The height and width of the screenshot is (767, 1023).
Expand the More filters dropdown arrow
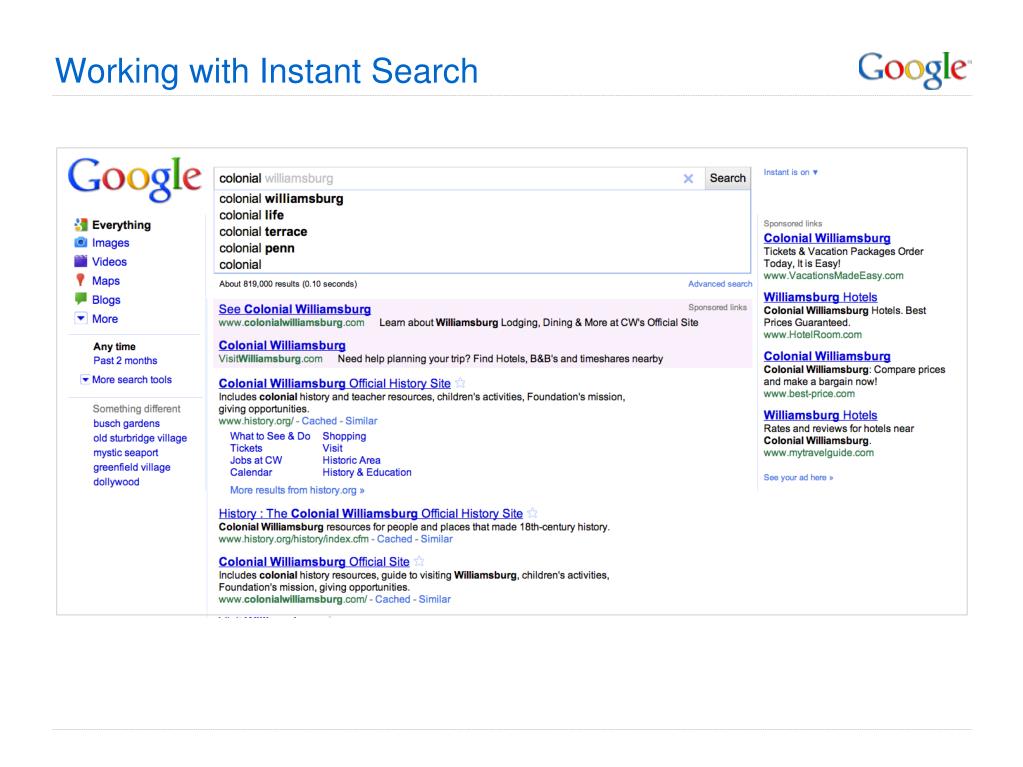coord(81,318)
